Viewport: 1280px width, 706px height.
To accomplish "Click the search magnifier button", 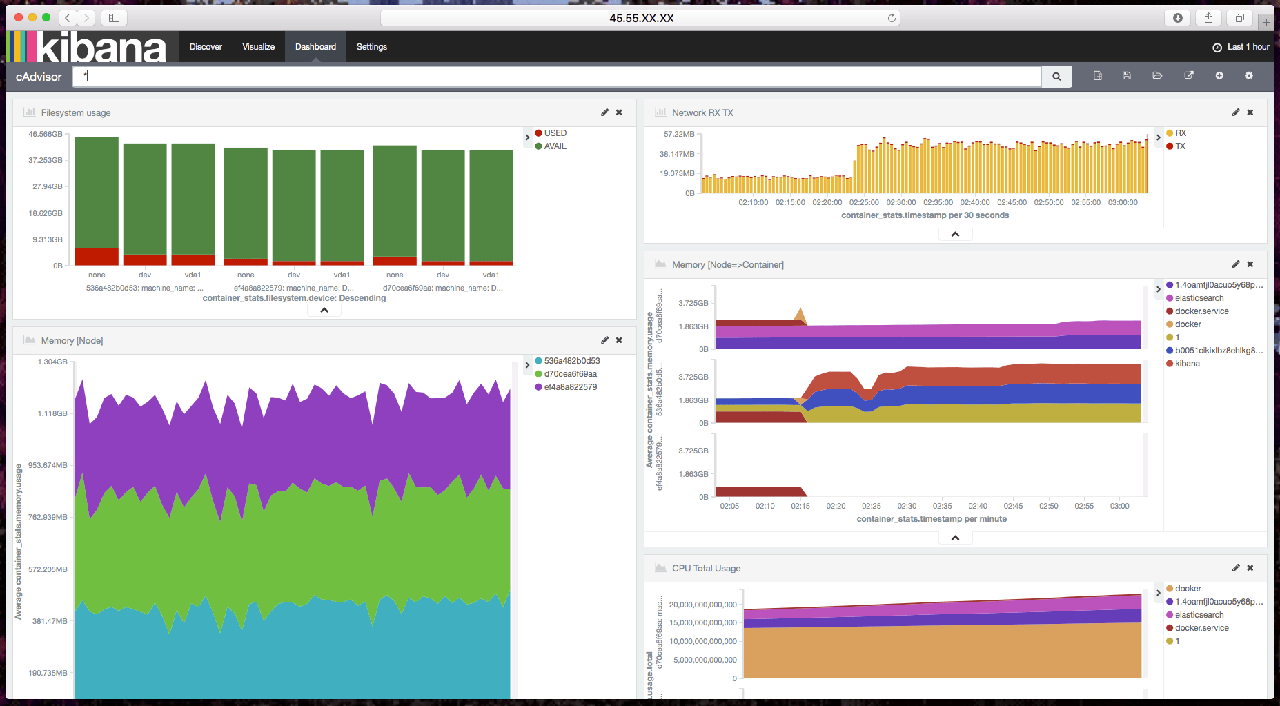I will [1056, 77].
